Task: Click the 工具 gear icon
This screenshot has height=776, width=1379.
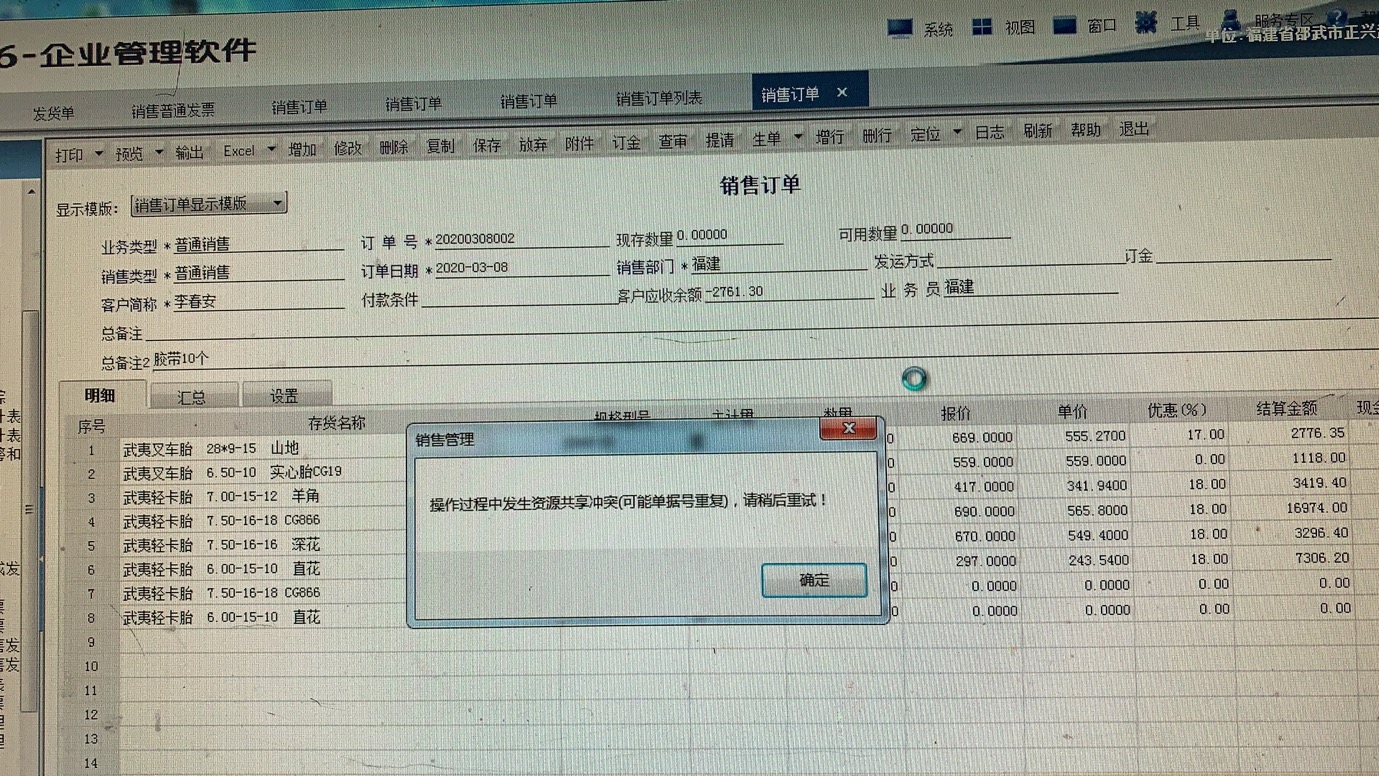Action: (x=1146, y=23)
